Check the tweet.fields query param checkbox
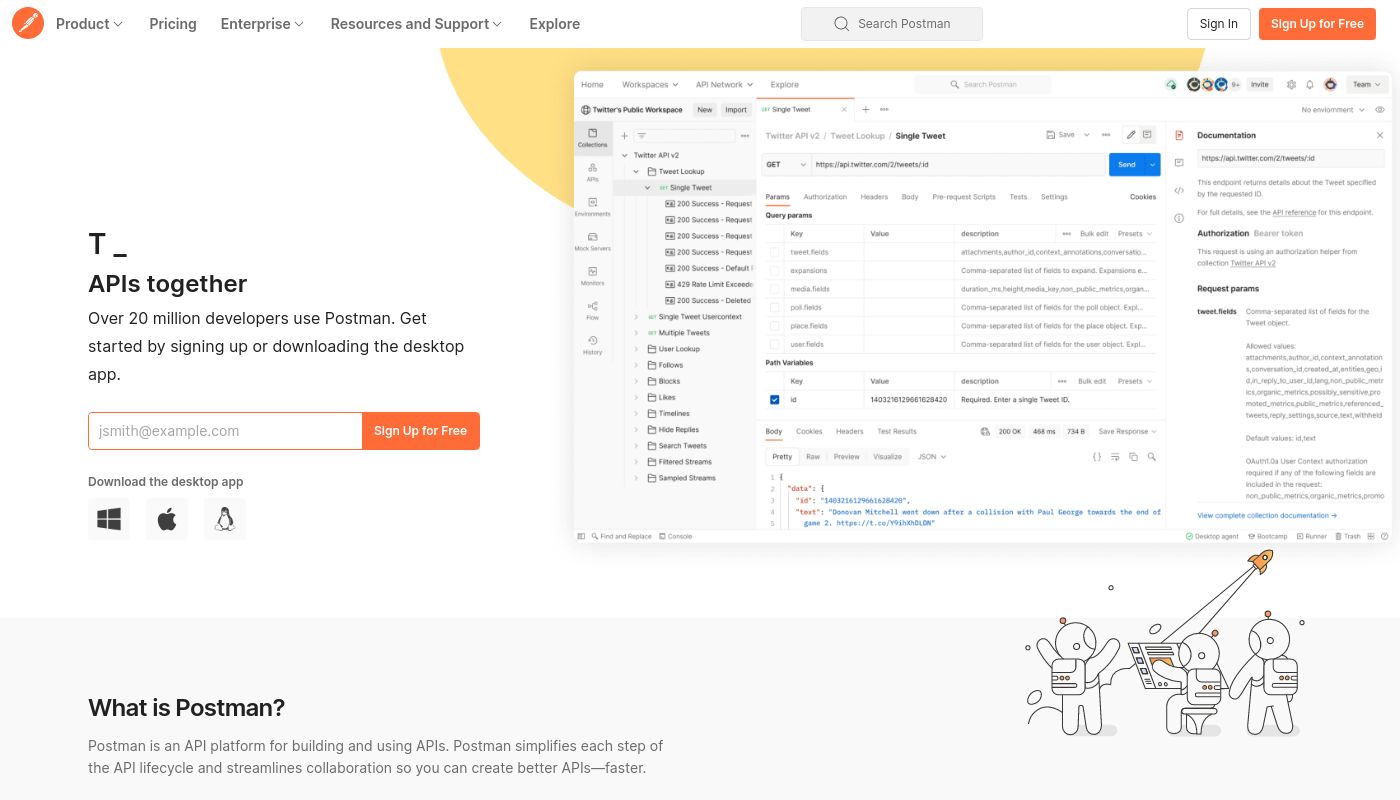Viewport: 1400px width, 800px height. 774,253
